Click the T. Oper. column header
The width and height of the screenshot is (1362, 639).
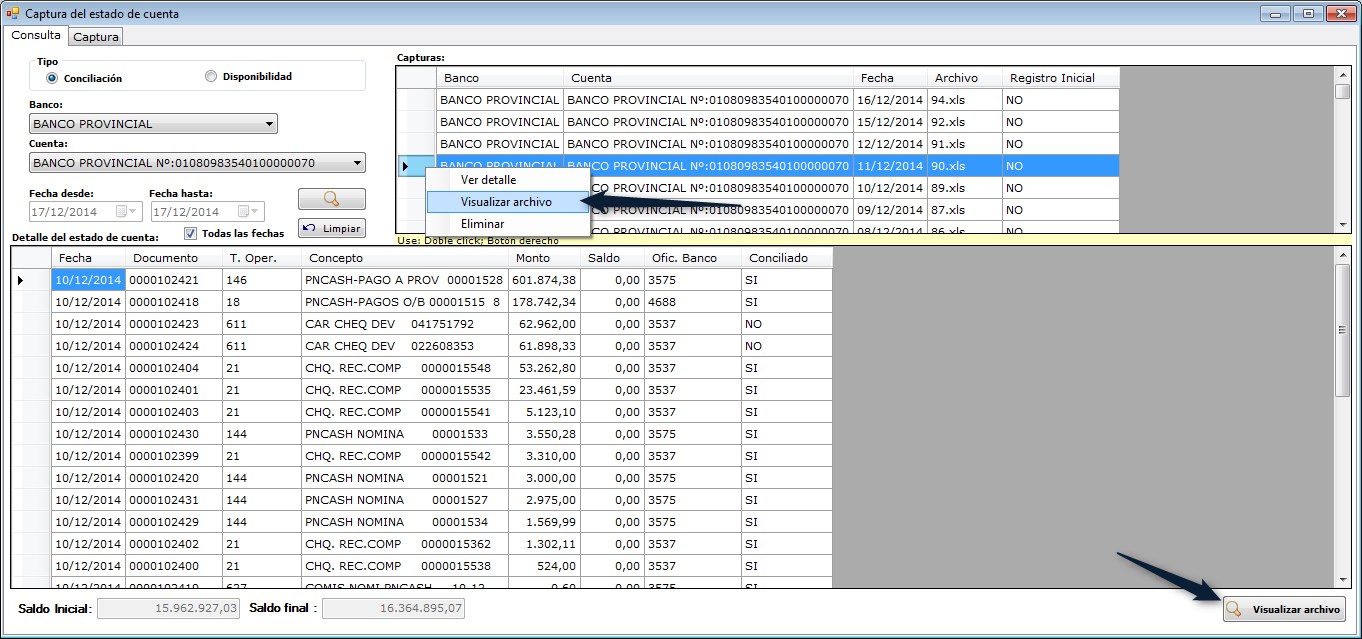click(263, 258)
